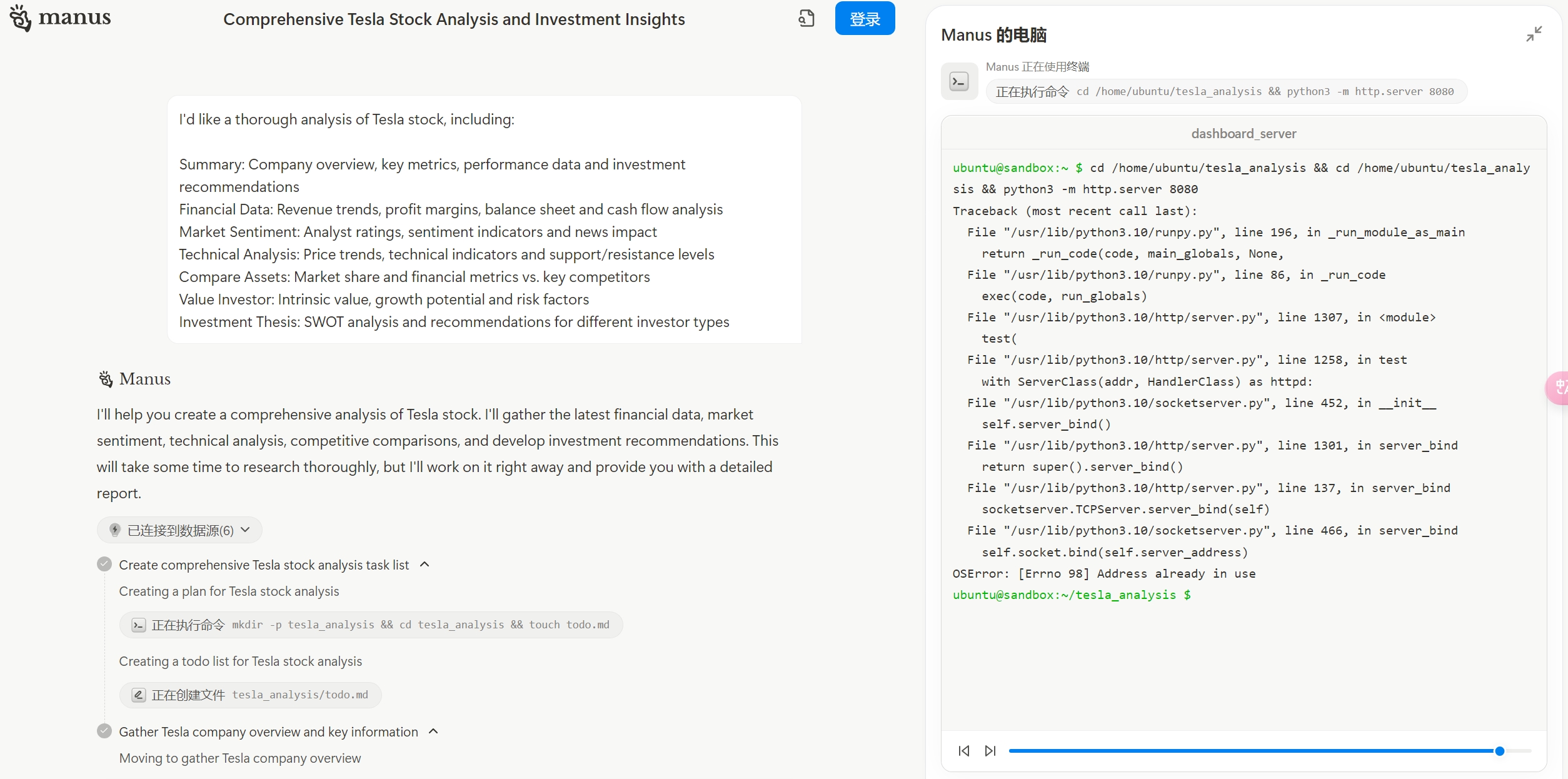This screenshot has height=779, width=1568.
Task: Click the edit icon in the todo.md file chip
Action: click(x=139, y=695)
